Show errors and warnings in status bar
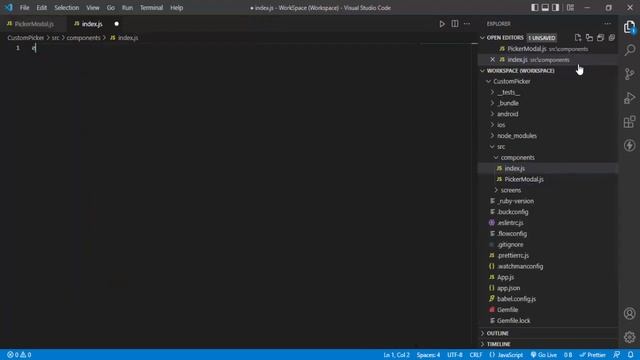Viewport: 640px width, 360px height. click(19, 355)
